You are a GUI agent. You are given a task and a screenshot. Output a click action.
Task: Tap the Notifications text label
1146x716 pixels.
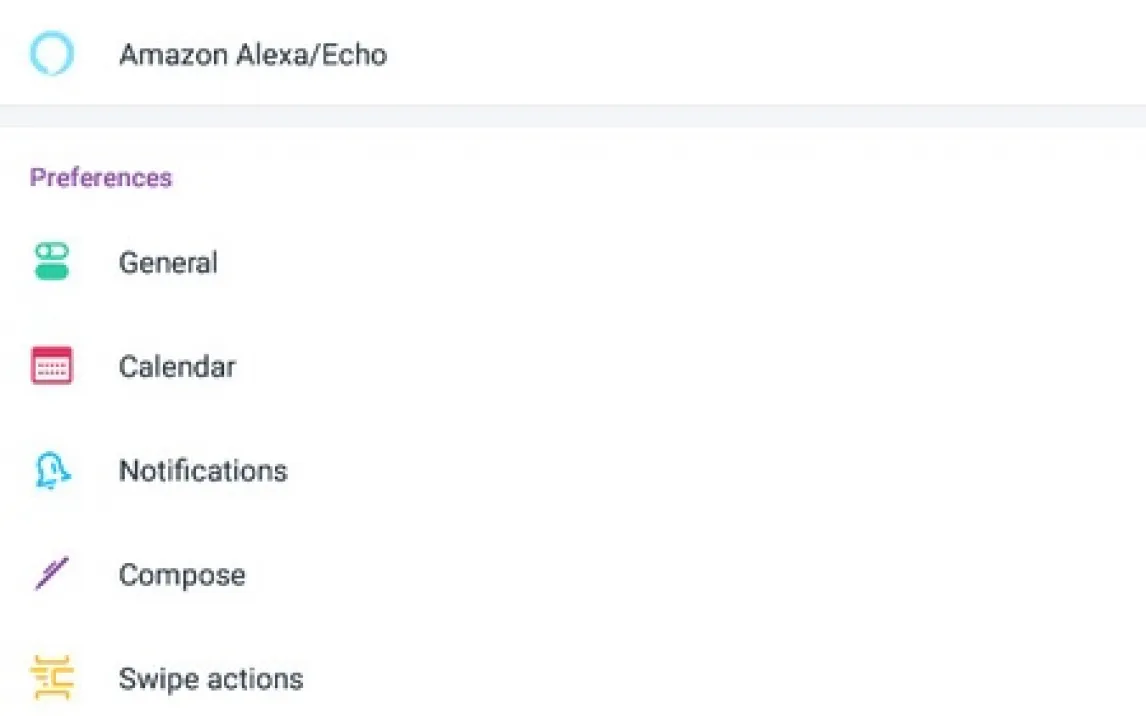coord(203,471)
